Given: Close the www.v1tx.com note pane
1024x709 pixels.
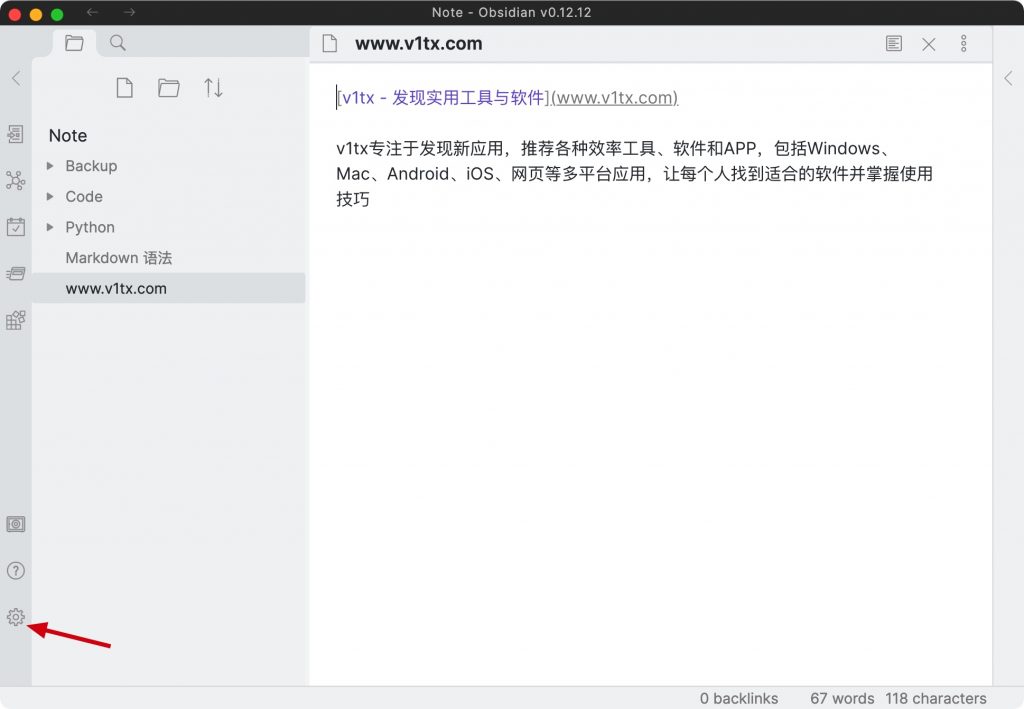Looking at the screenshot, I should click(x=929, y=44).
